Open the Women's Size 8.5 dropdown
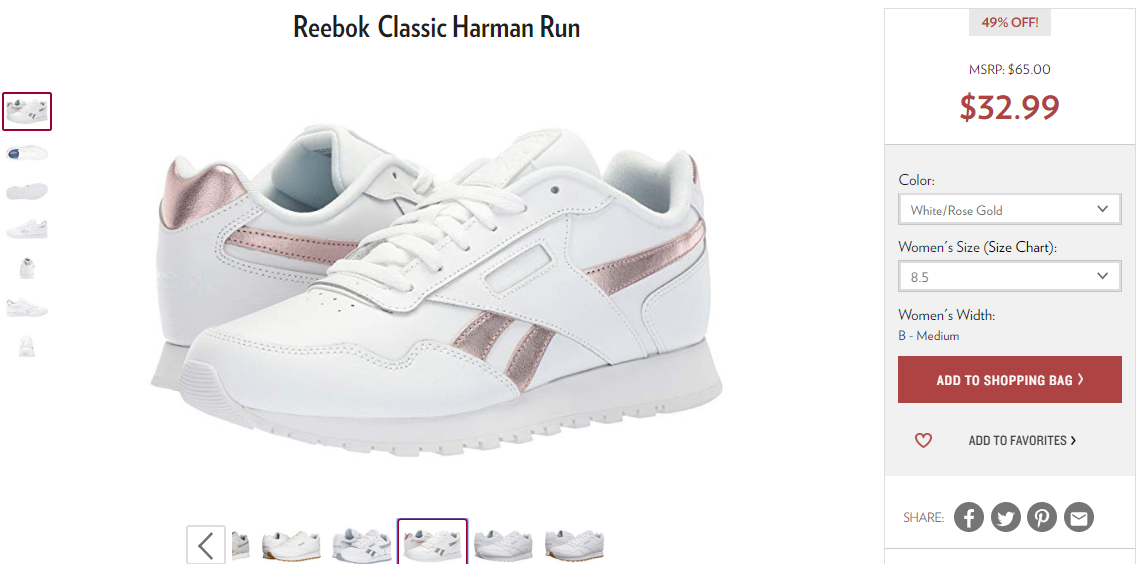Viewport: 1139px width, 564px height. (x=1010, y=276)
